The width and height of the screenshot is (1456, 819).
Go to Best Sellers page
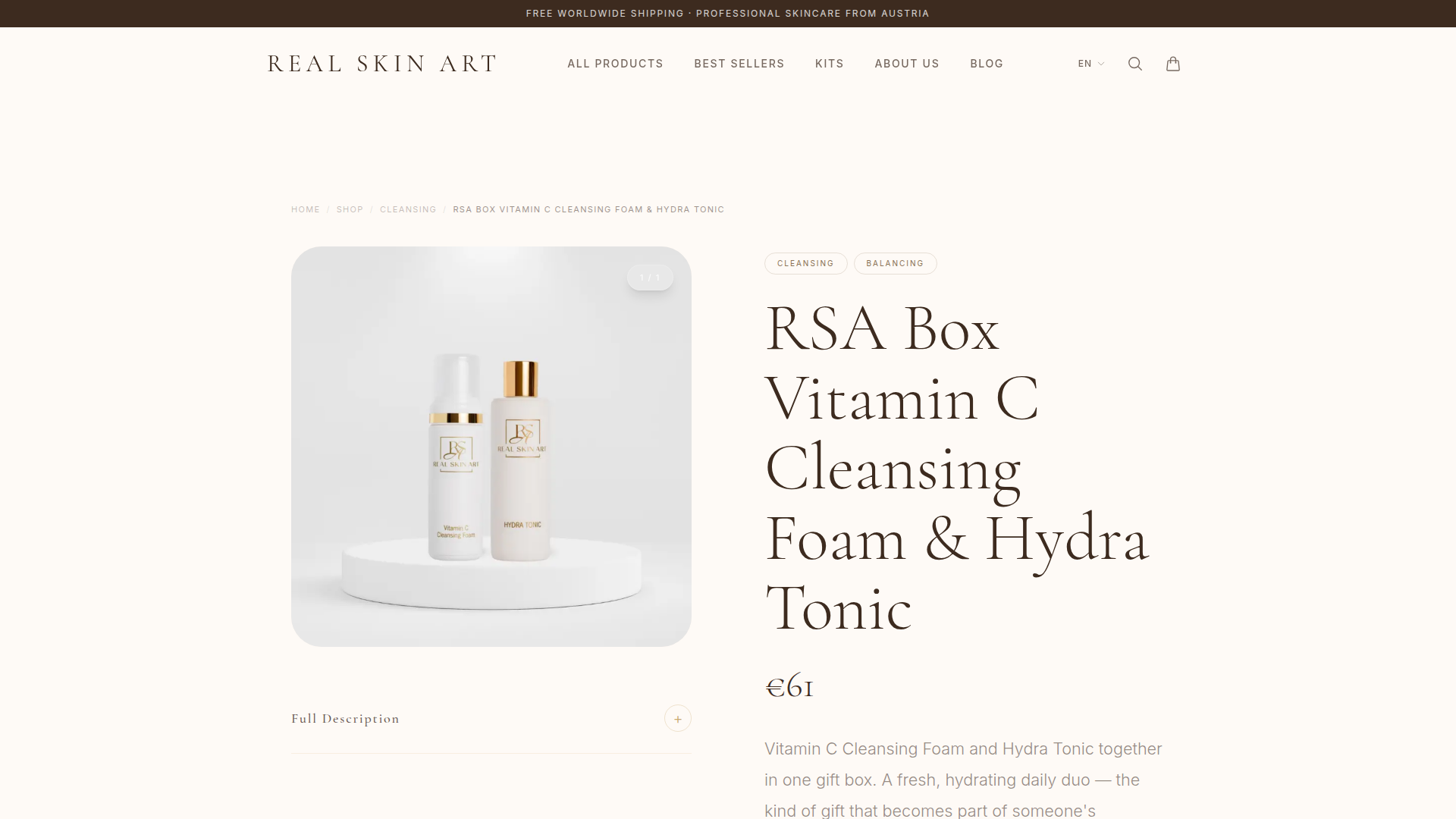[739, 64]
